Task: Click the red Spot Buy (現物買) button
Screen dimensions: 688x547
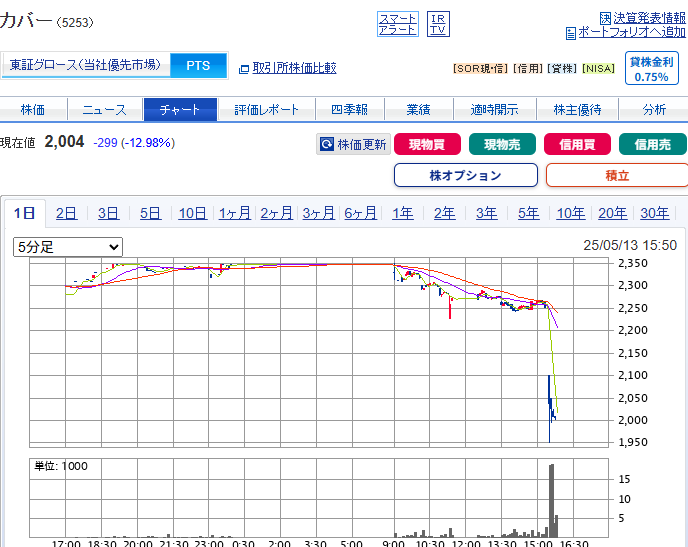Action: click(427, 144)
